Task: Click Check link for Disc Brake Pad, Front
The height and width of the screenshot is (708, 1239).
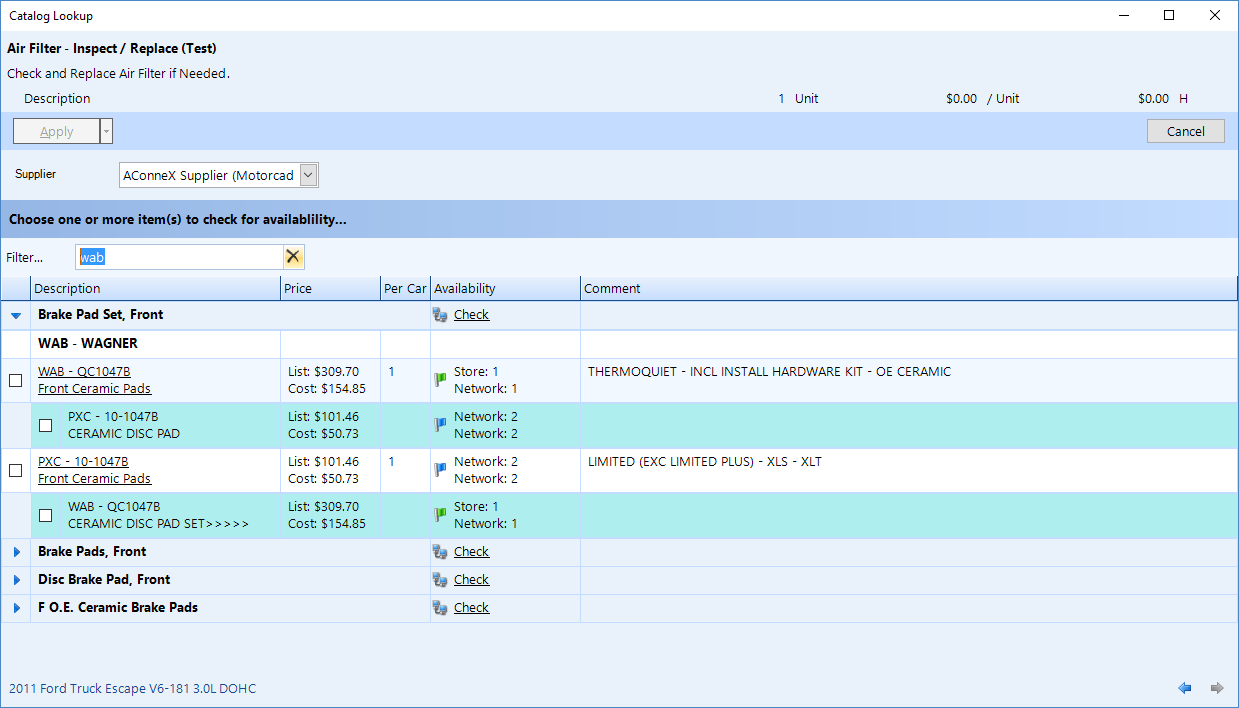Action: [x=471, y=580]
